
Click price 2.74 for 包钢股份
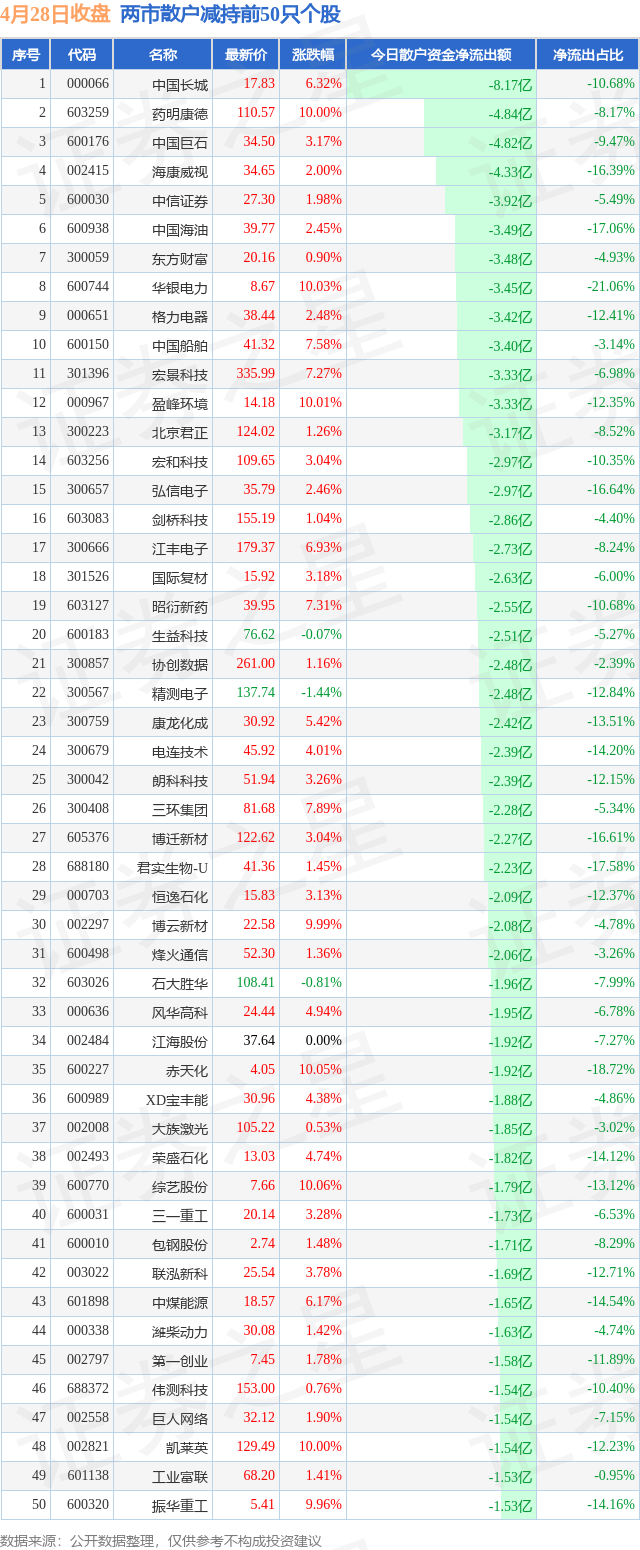click(263, 1244)
